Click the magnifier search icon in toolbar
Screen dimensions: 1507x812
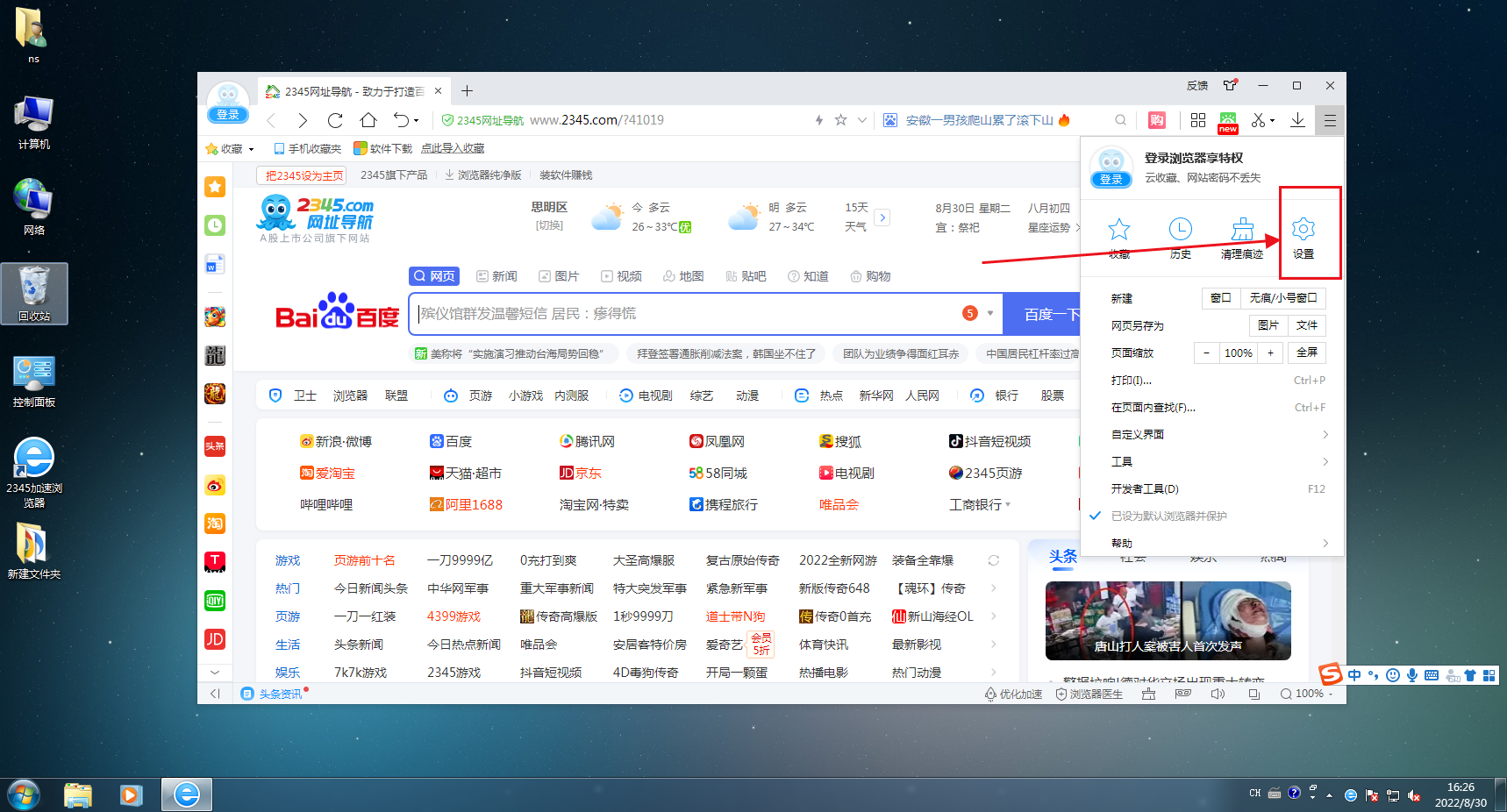click(1120, 120)
